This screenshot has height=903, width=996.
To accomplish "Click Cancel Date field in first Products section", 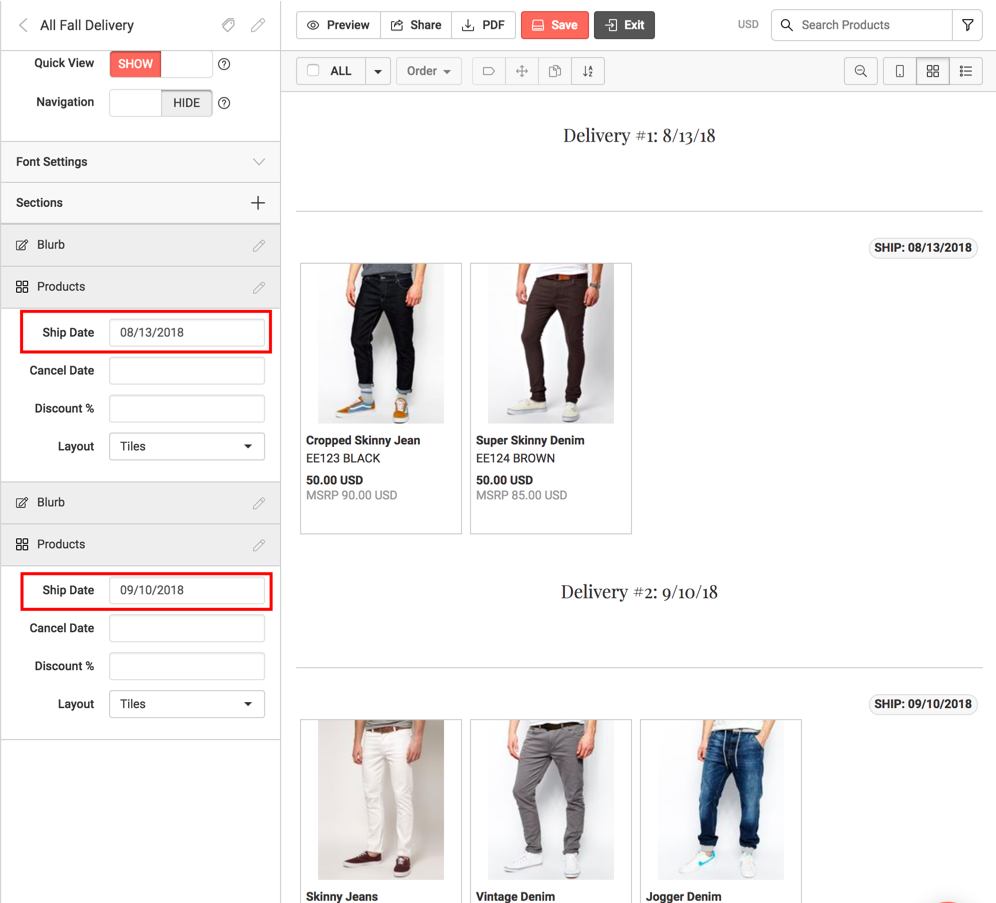I will pyautogui.click(x=187, y=371).
